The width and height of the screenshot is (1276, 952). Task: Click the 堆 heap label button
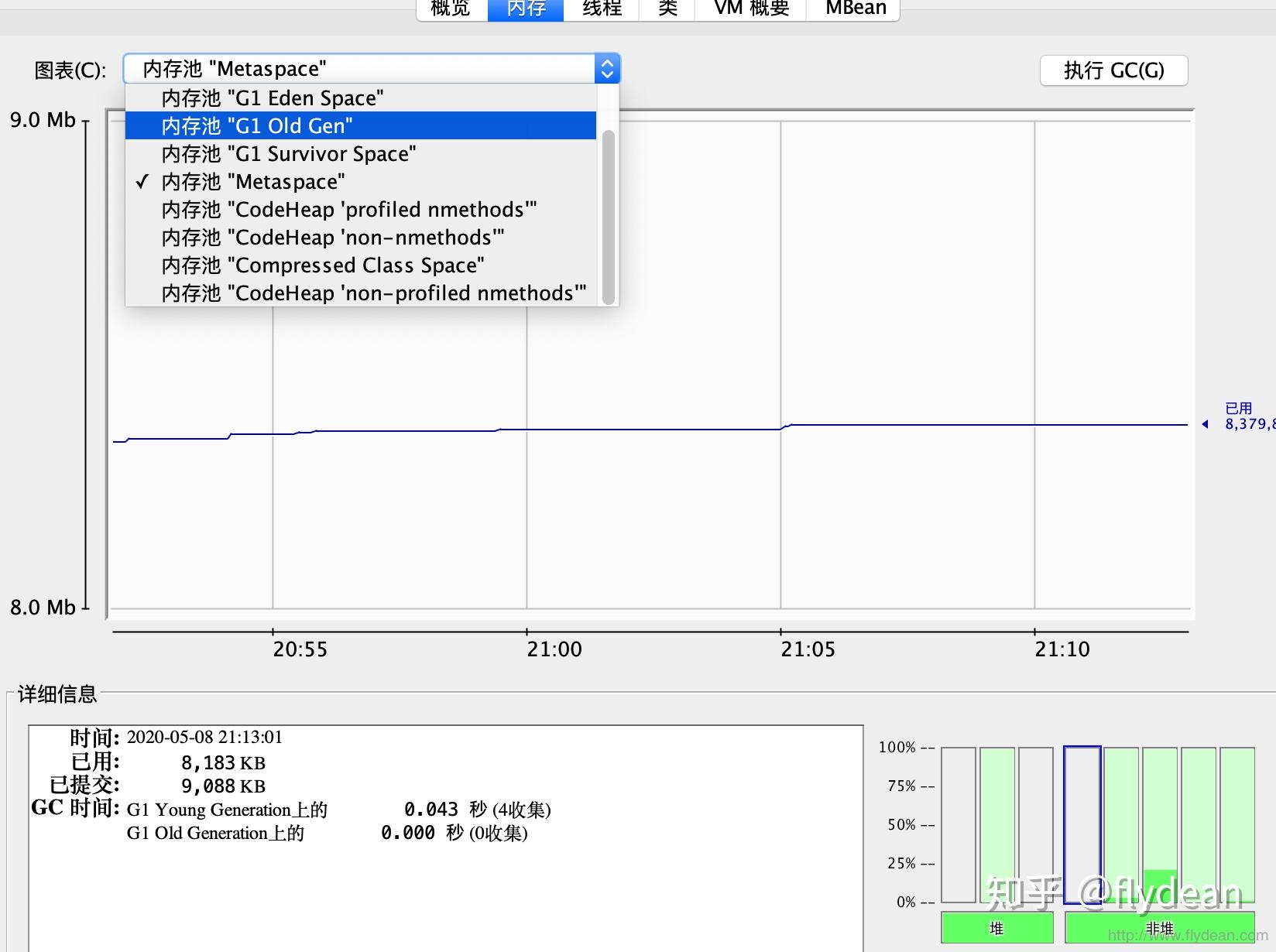coord(997,927)
